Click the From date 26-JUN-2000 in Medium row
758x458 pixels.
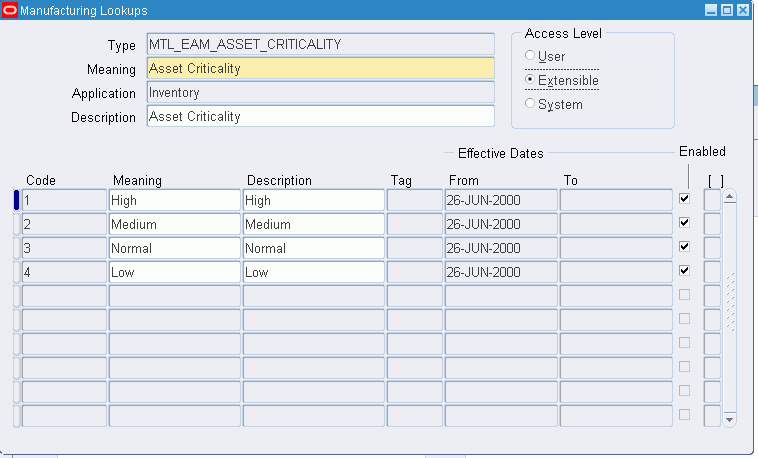click(x=501, y=224)
